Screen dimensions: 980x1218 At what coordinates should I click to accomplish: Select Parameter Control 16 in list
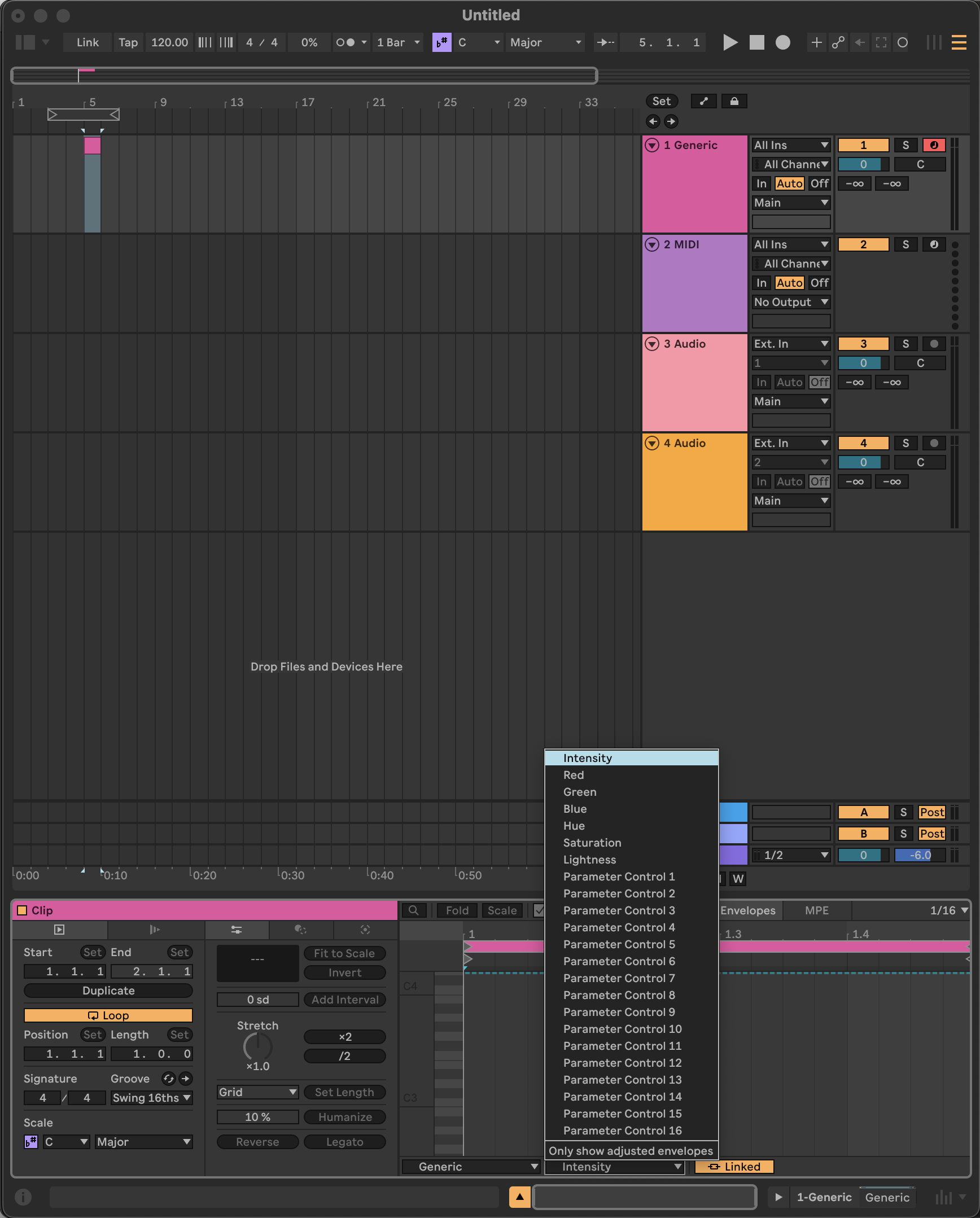(x=631, y=1131)
